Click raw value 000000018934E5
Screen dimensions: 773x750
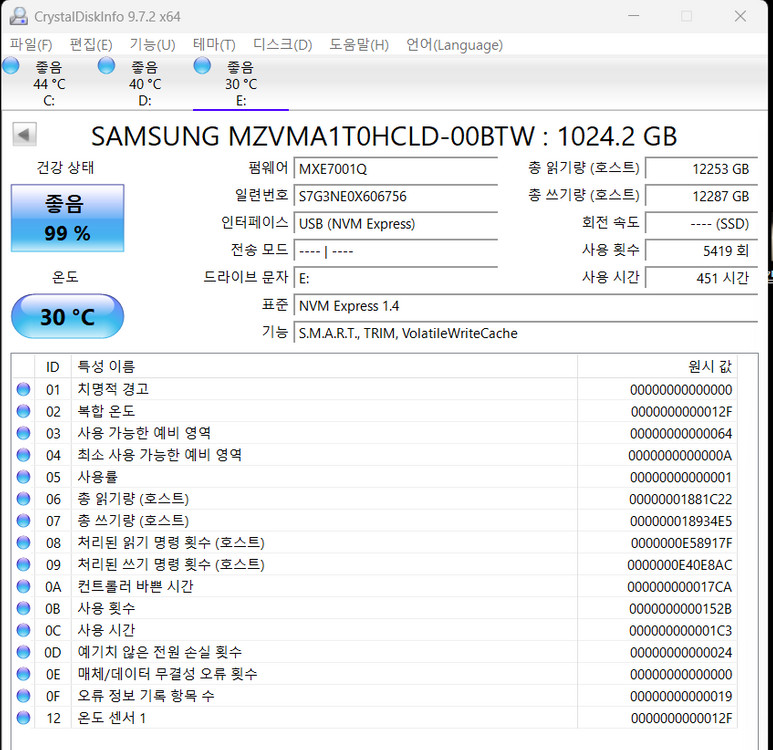coord(681,521)
